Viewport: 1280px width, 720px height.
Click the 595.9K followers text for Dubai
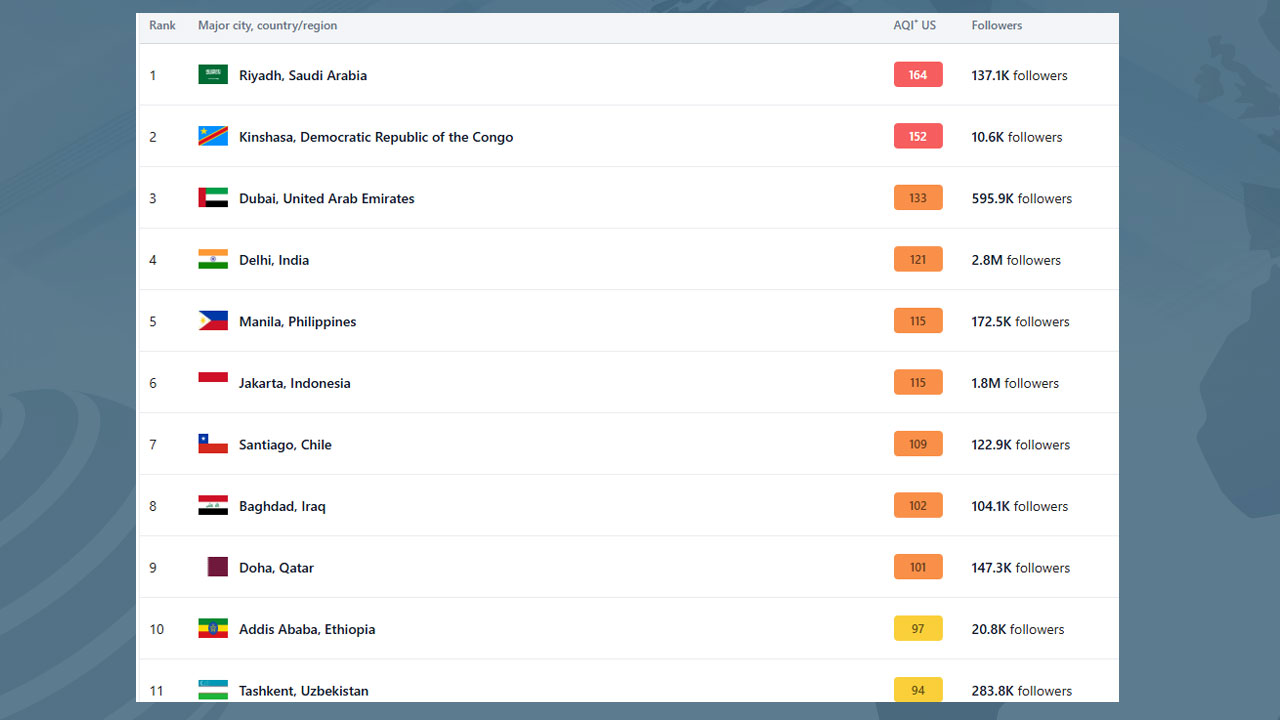tap(1021, 199)
